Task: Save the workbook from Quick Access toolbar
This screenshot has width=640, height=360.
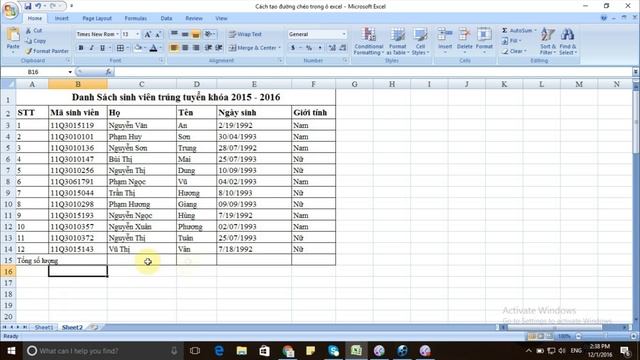Action: (27, 6)
